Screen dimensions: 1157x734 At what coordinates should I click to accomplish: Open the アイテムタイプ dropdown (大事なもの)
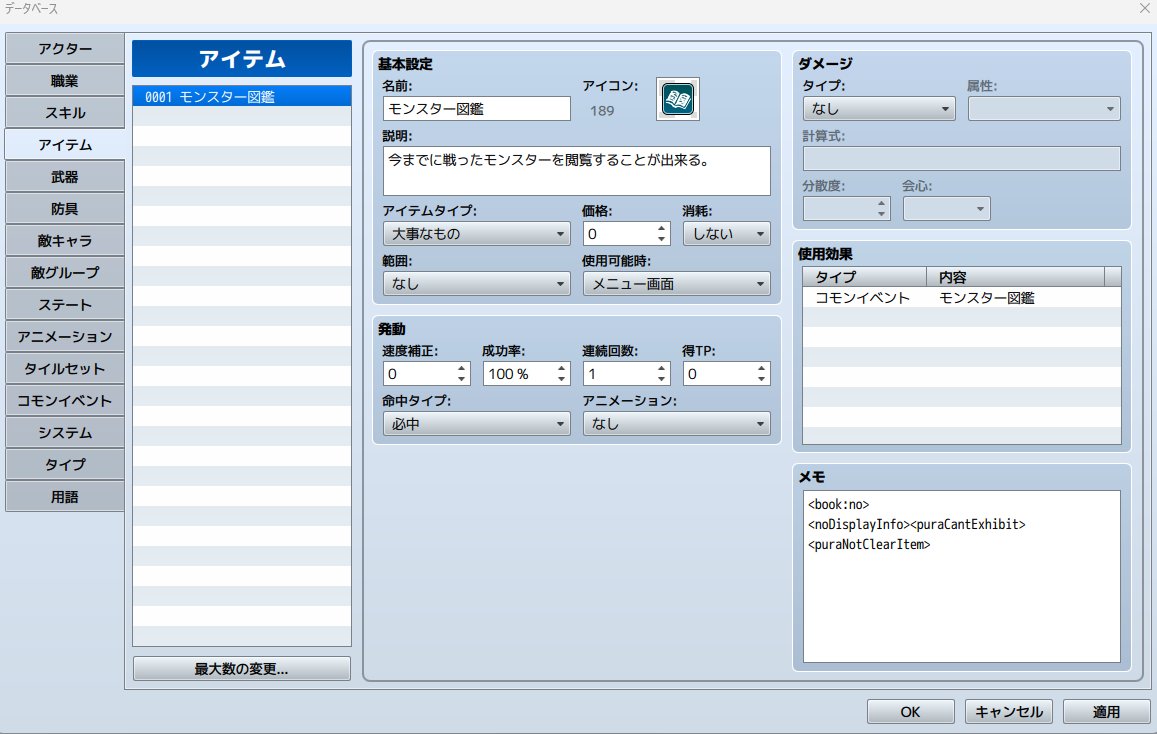point(477,234)
